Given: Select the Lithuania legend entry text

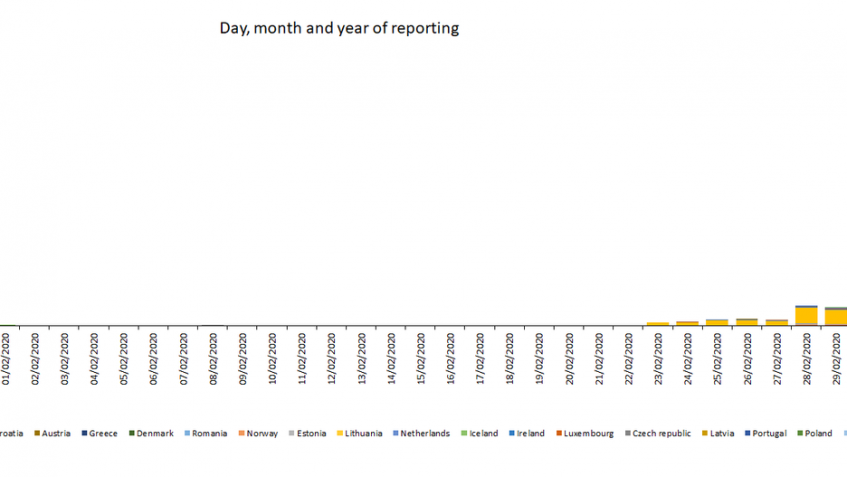Looking at the screenshot, I should tap(364, 433).
